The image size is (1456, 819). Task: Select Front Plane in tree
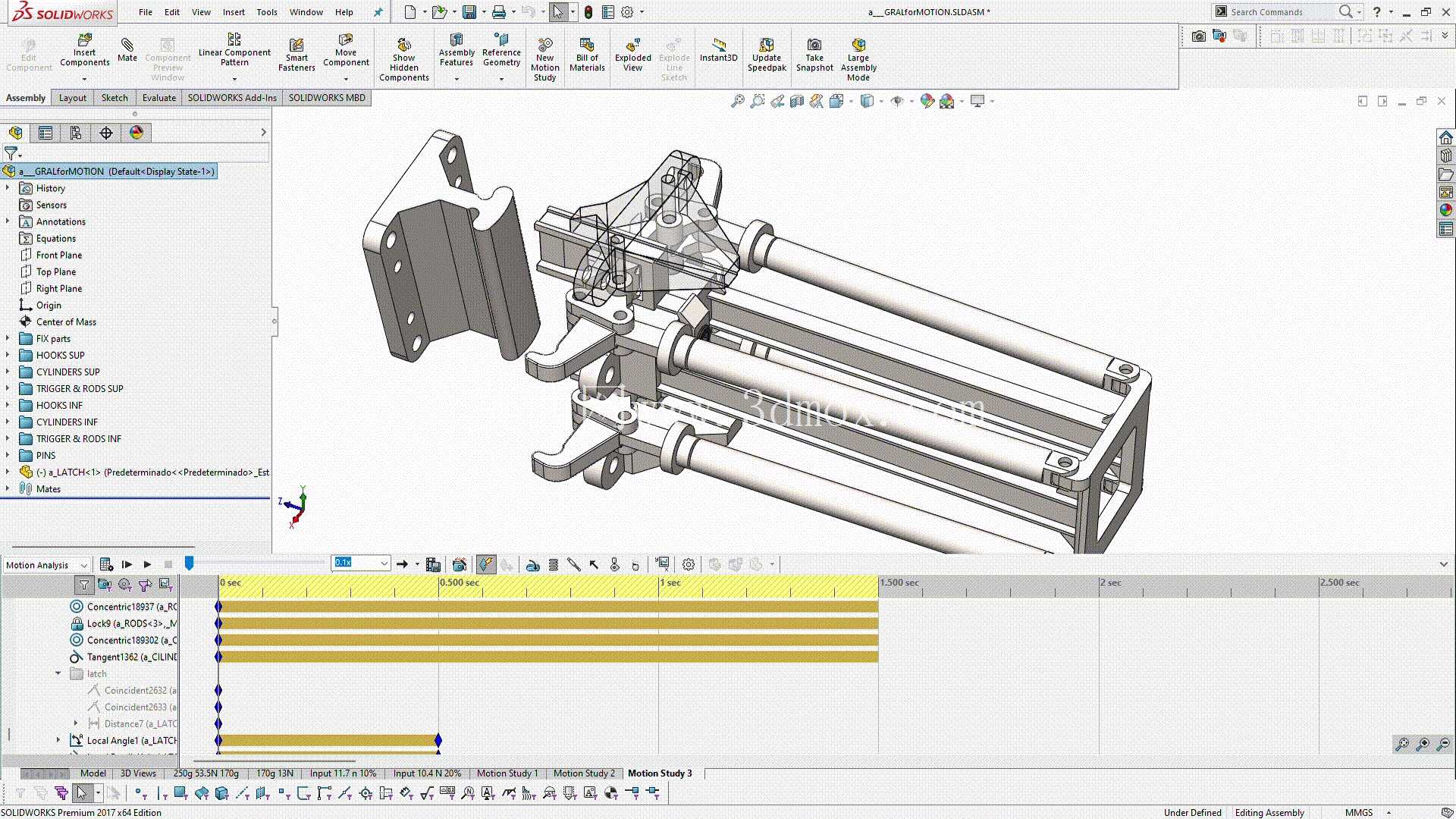(59, 255)
